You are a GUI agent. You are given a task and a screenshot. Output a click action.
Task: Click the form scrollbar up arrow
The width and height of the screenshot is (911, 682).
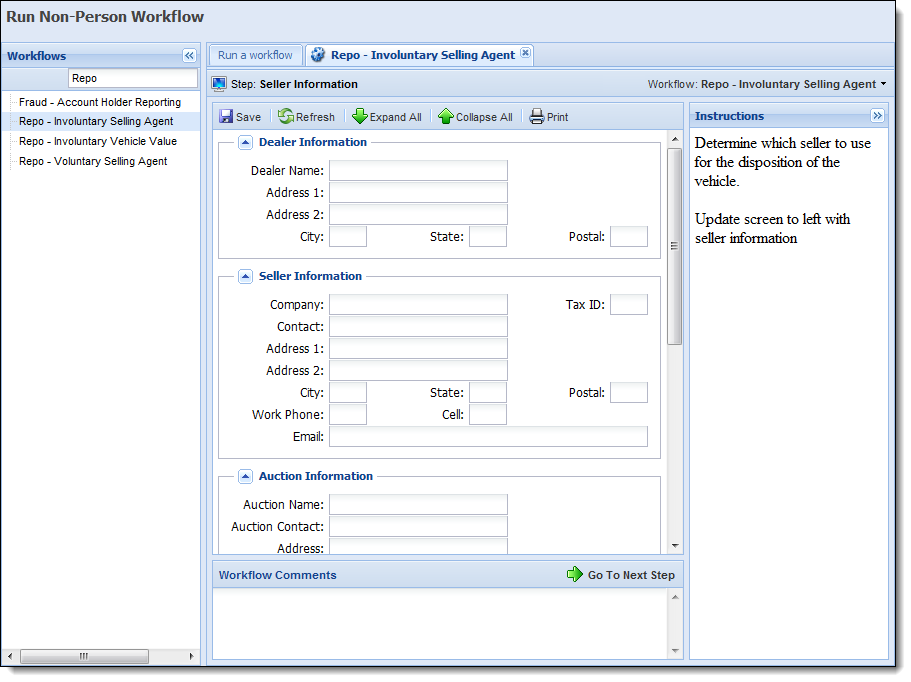[675, 139]
